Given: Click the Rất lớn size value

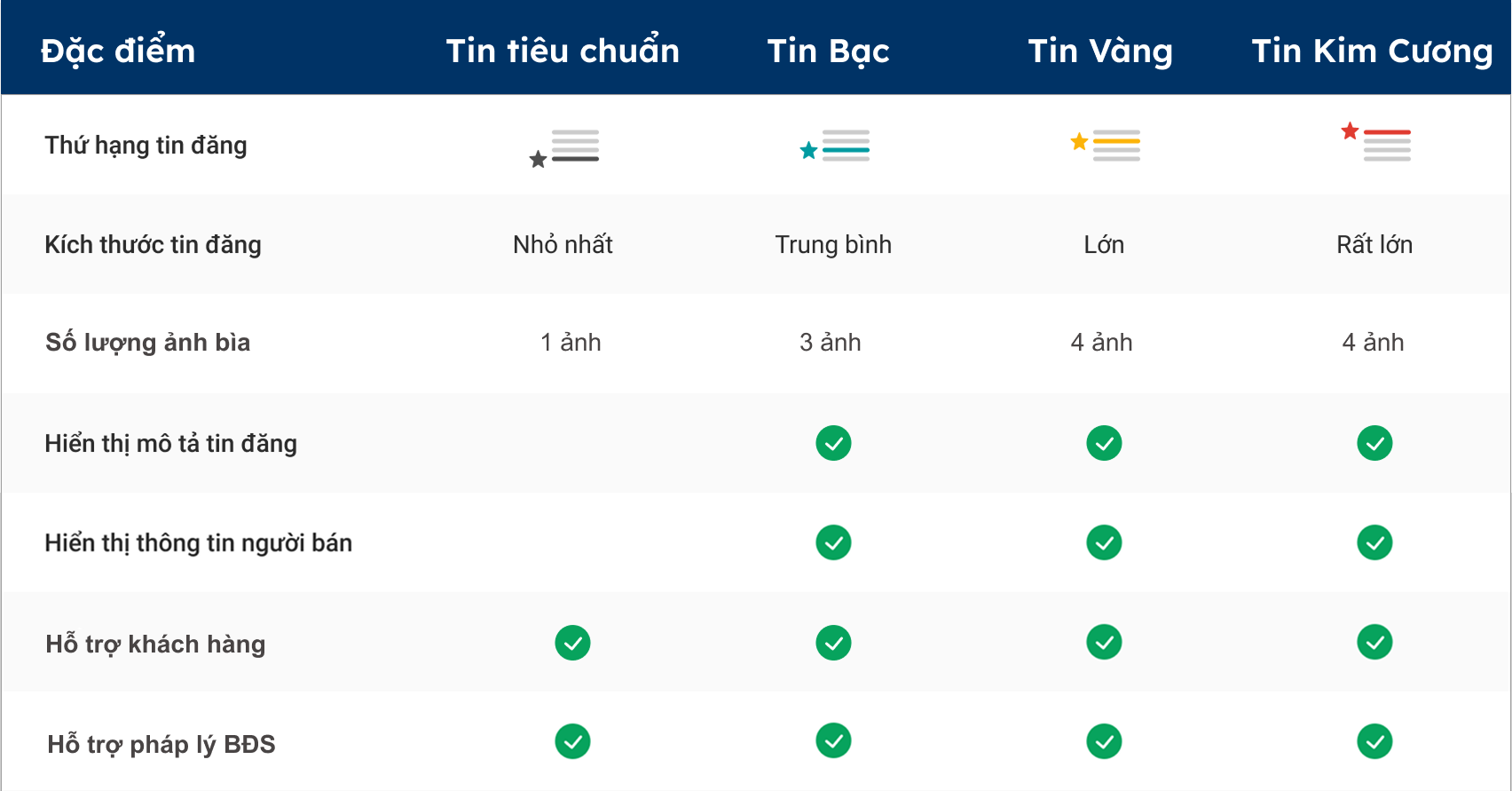Looking at the screenshot, I should point(1374,244).
